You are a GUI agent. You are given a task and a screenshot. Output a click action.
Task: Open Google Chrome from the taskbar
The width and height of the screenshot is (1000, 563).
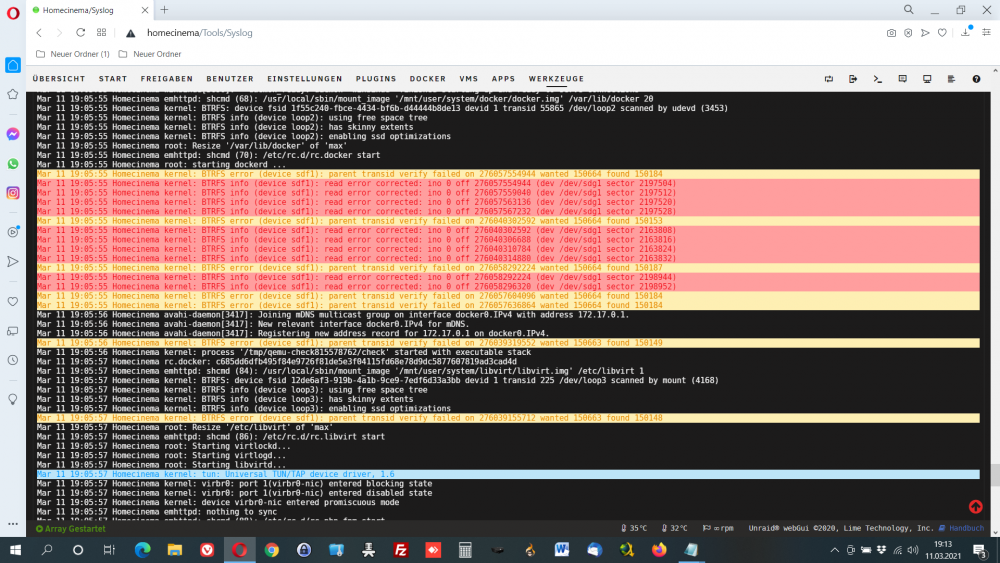272,550
